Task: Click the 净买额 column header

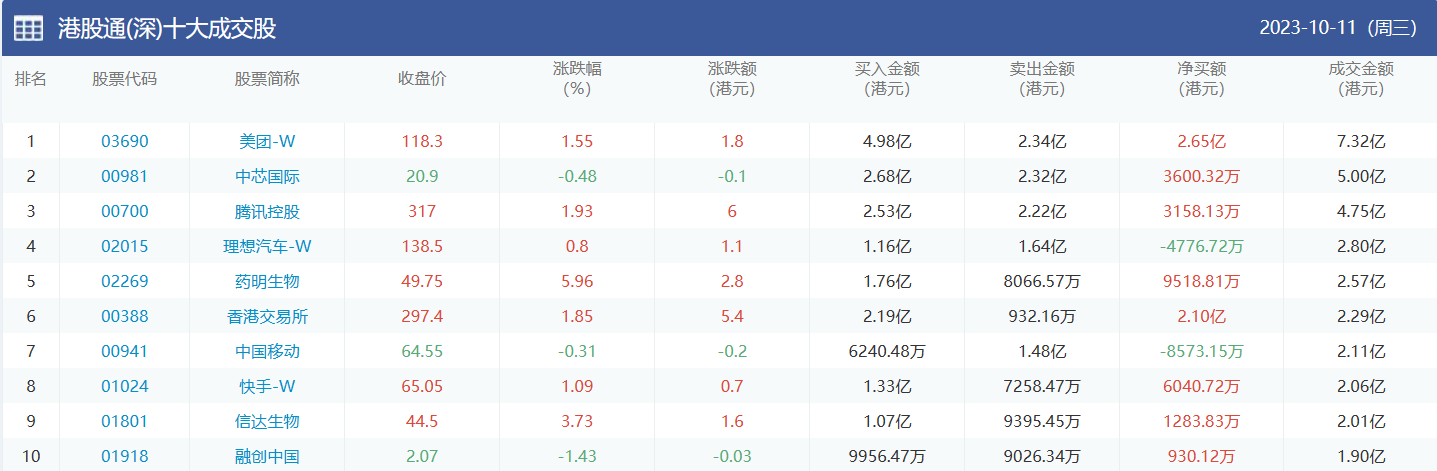Action: click(1201, 79)
